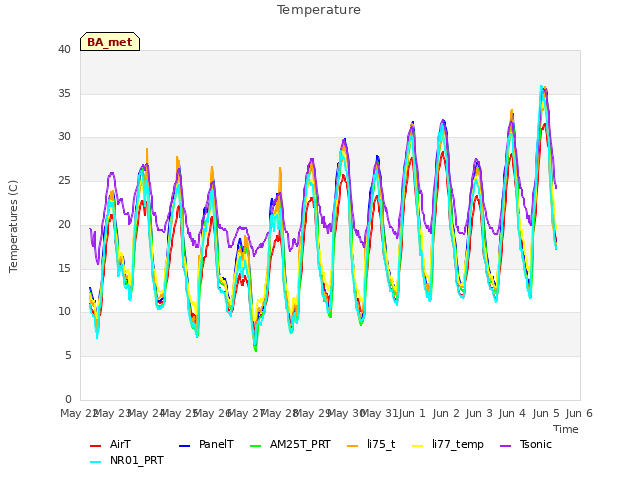
Task: Click the 40 y-axis tick label
Action: [x=64, y=49]
